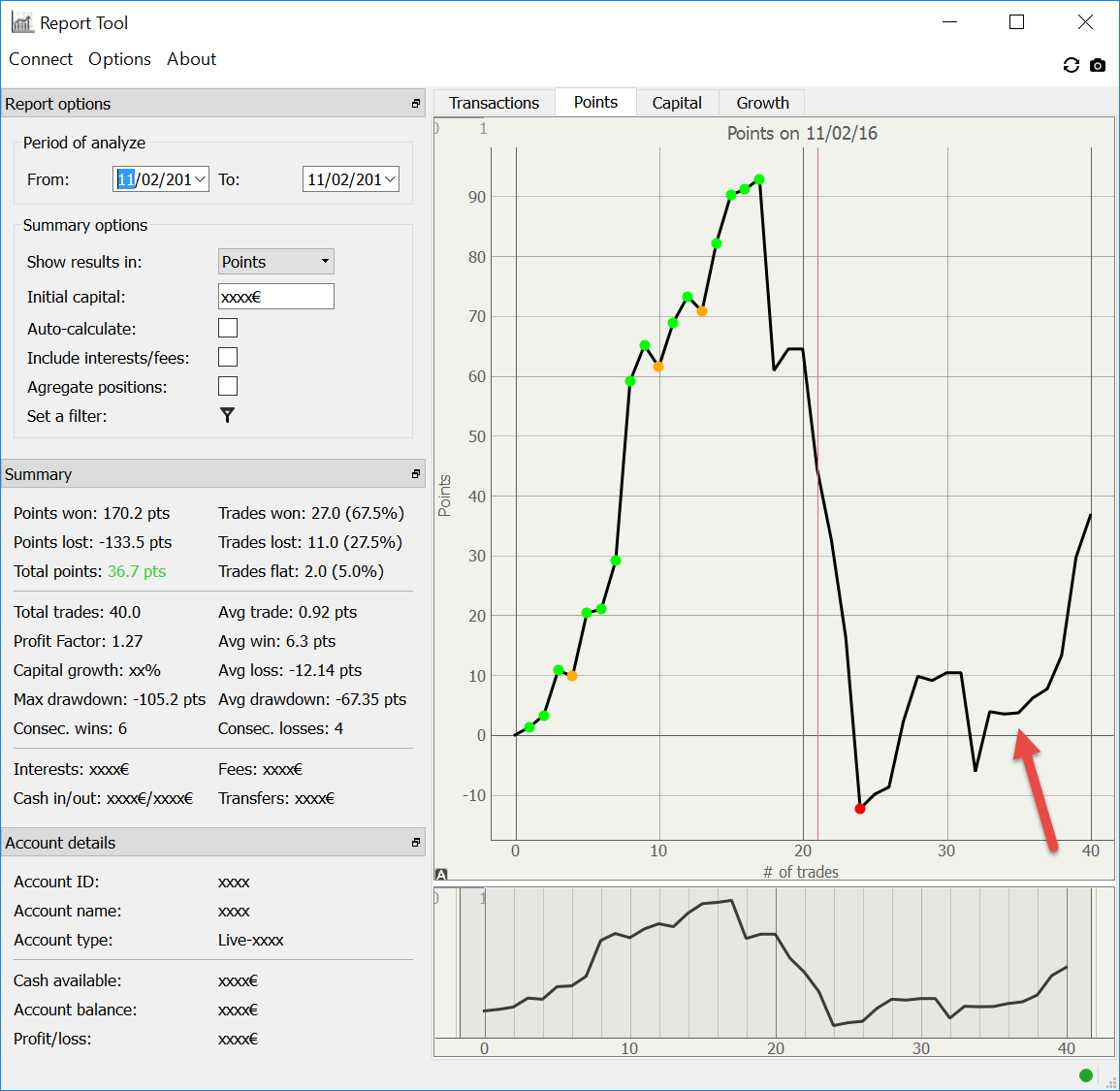1120x1091 pixels.
Task: Check the Agregate positions box
Action: tap(228, 387)
